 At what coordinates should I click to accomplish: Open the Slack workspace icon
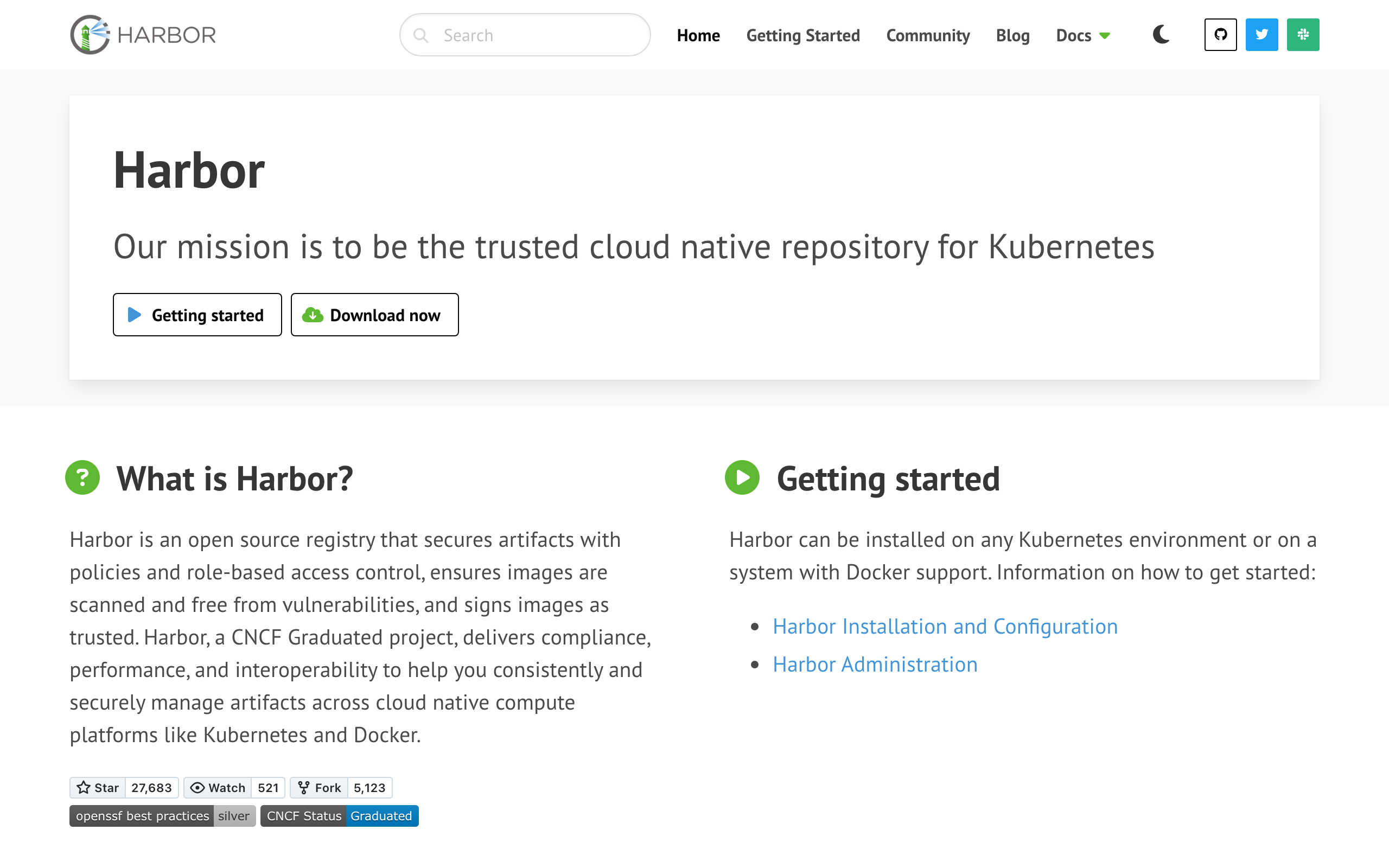point(1303,35)
